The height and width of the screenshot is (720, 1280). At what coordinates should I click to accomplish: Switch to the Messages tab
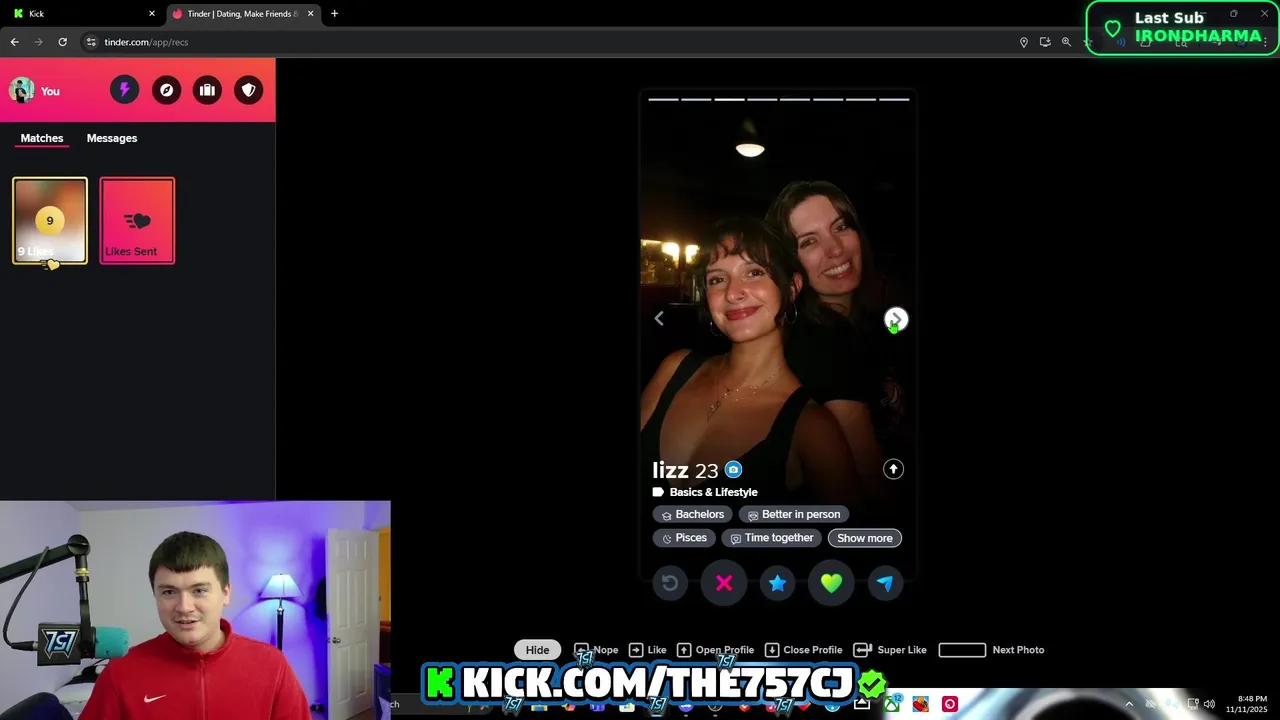click(x=112, y=138)
